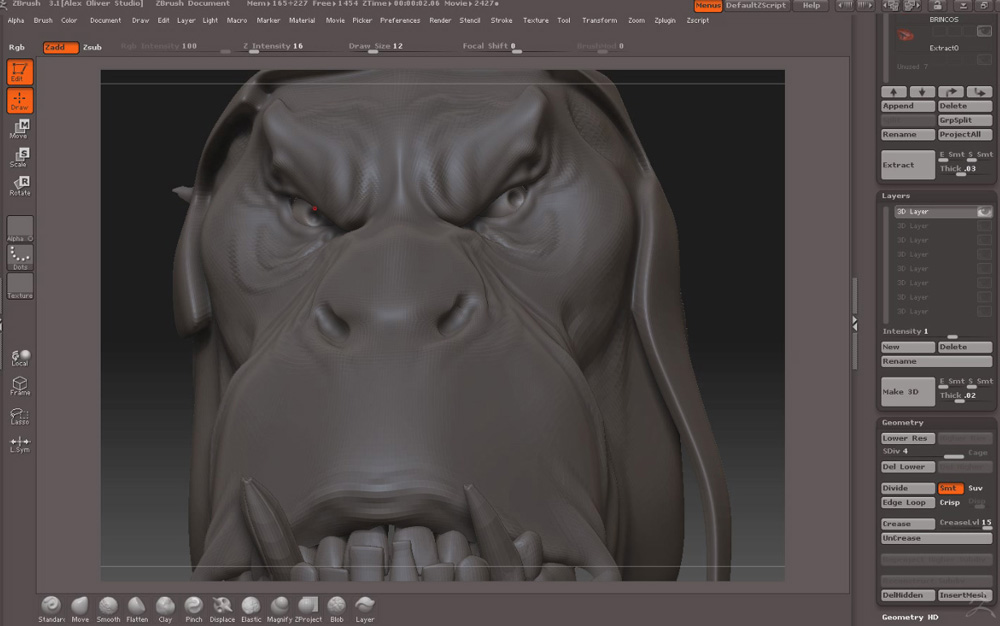Image resolution: width=1000 pixels, height=626 pixels.
Task: Toggle Zsub sculpt mode
Action: coord(92,47)
